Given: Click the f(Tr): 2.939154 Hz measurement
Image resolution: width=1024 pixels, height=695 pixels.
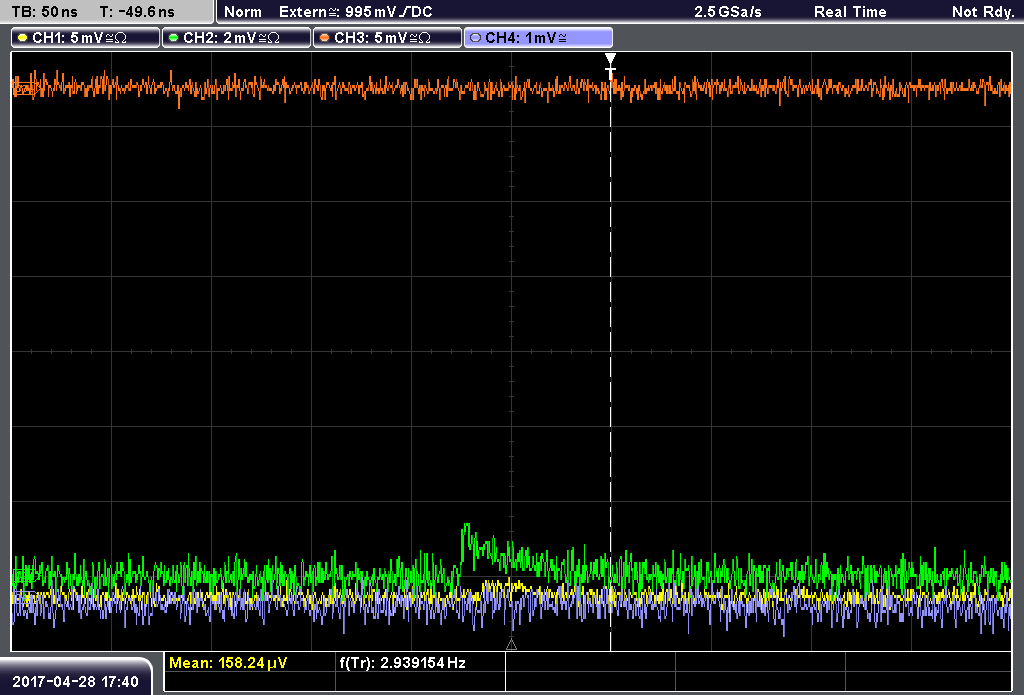Looking at the screenshot, I should tap(403, 663).
